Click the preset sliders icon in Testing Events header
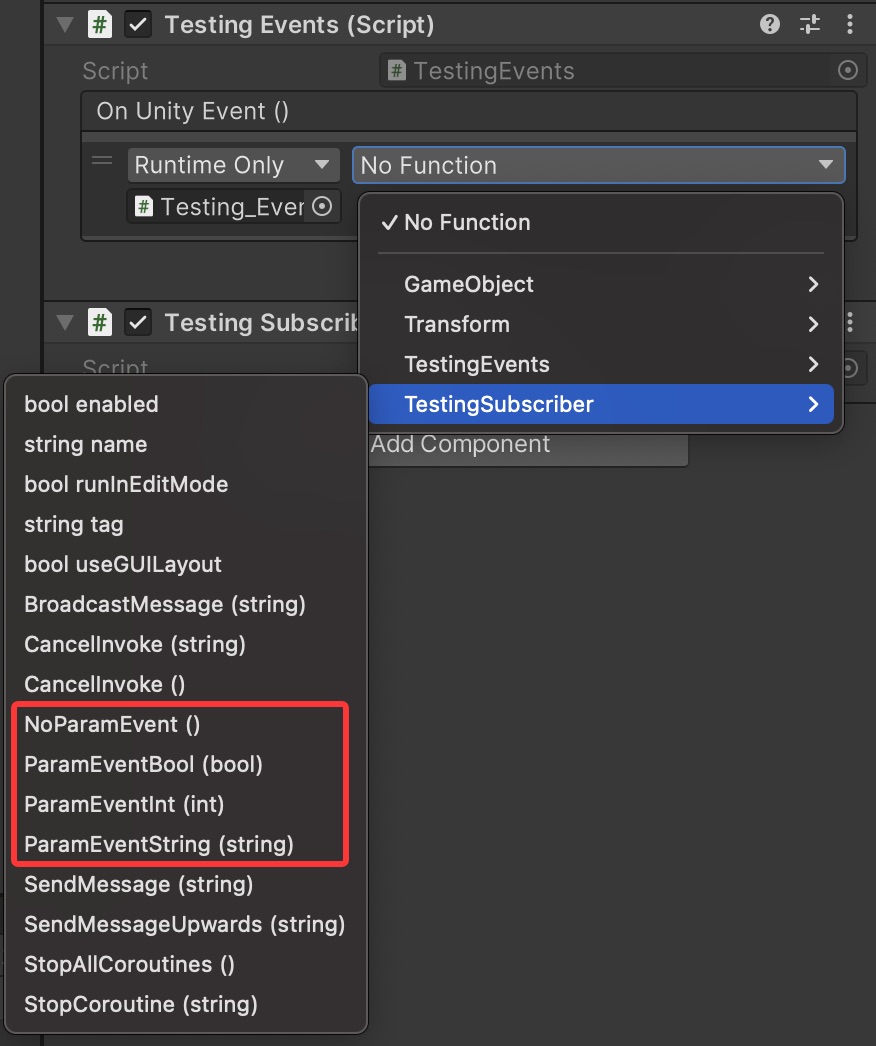 [x=810, y=25]
